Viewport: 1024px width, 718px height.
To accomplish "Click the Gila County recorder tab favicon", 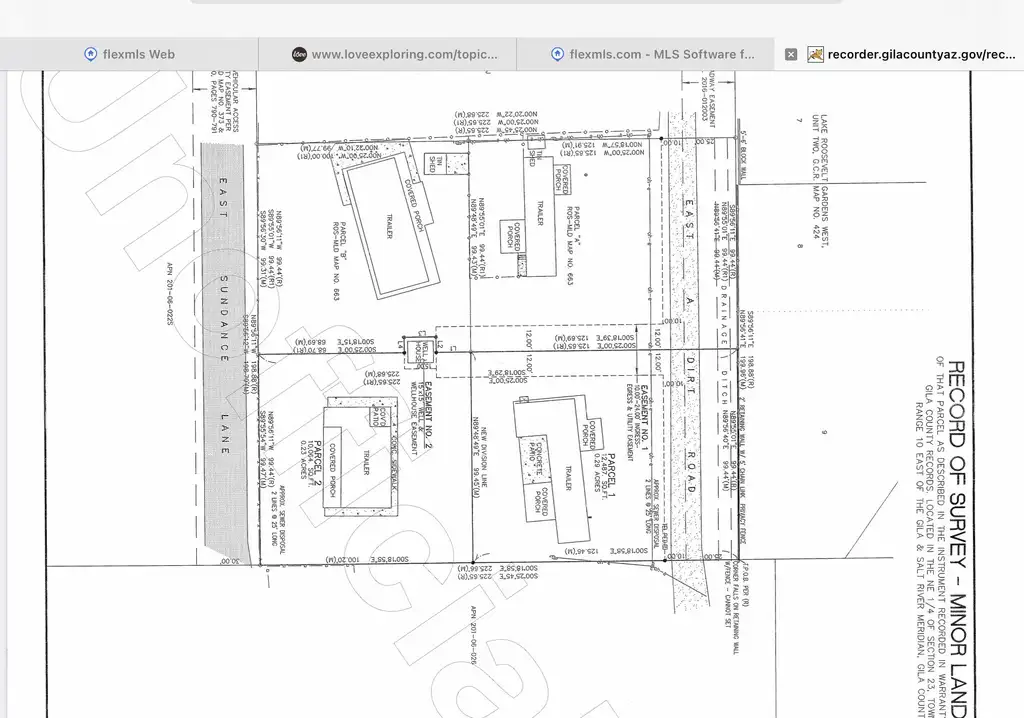I will 815,54.
